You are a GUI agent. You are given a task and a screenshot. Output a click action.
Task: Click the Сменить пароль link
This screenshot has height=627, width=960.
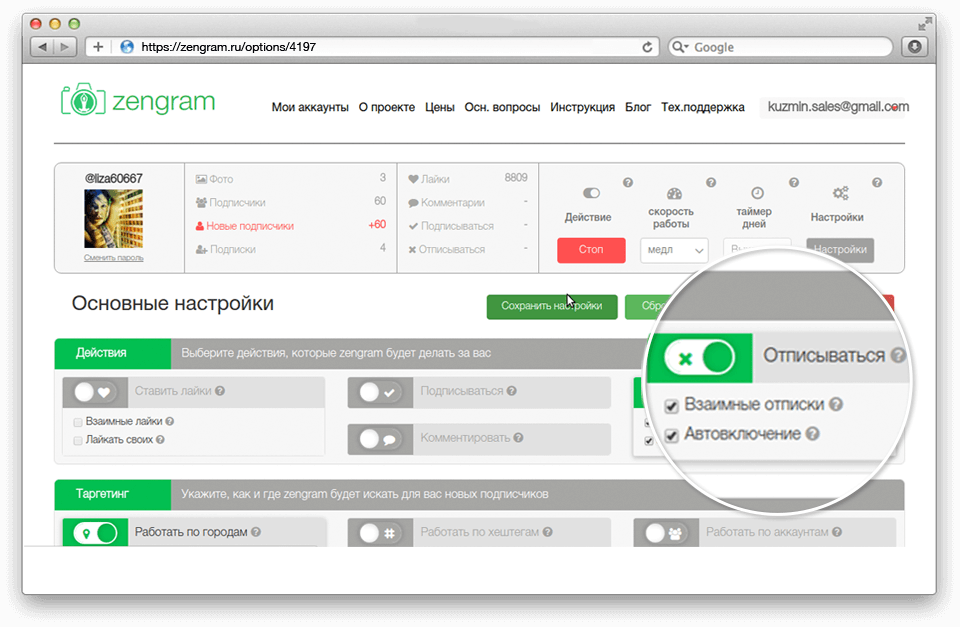[113, 258]
